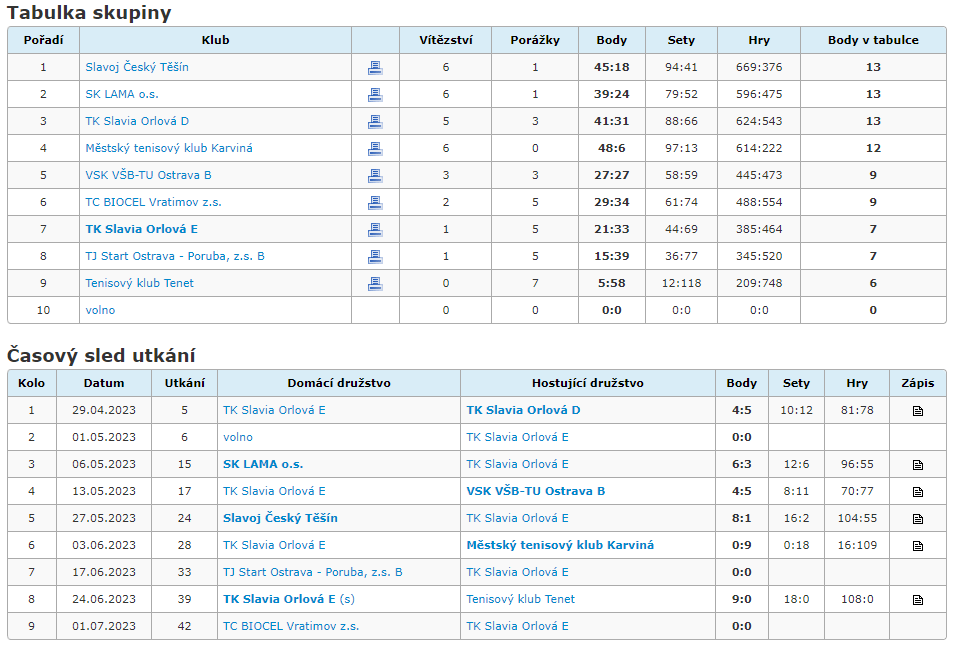954x651 pixels.
Task: Open Městský tenisový klub Karviná visiting team
Action: (560, 545)
